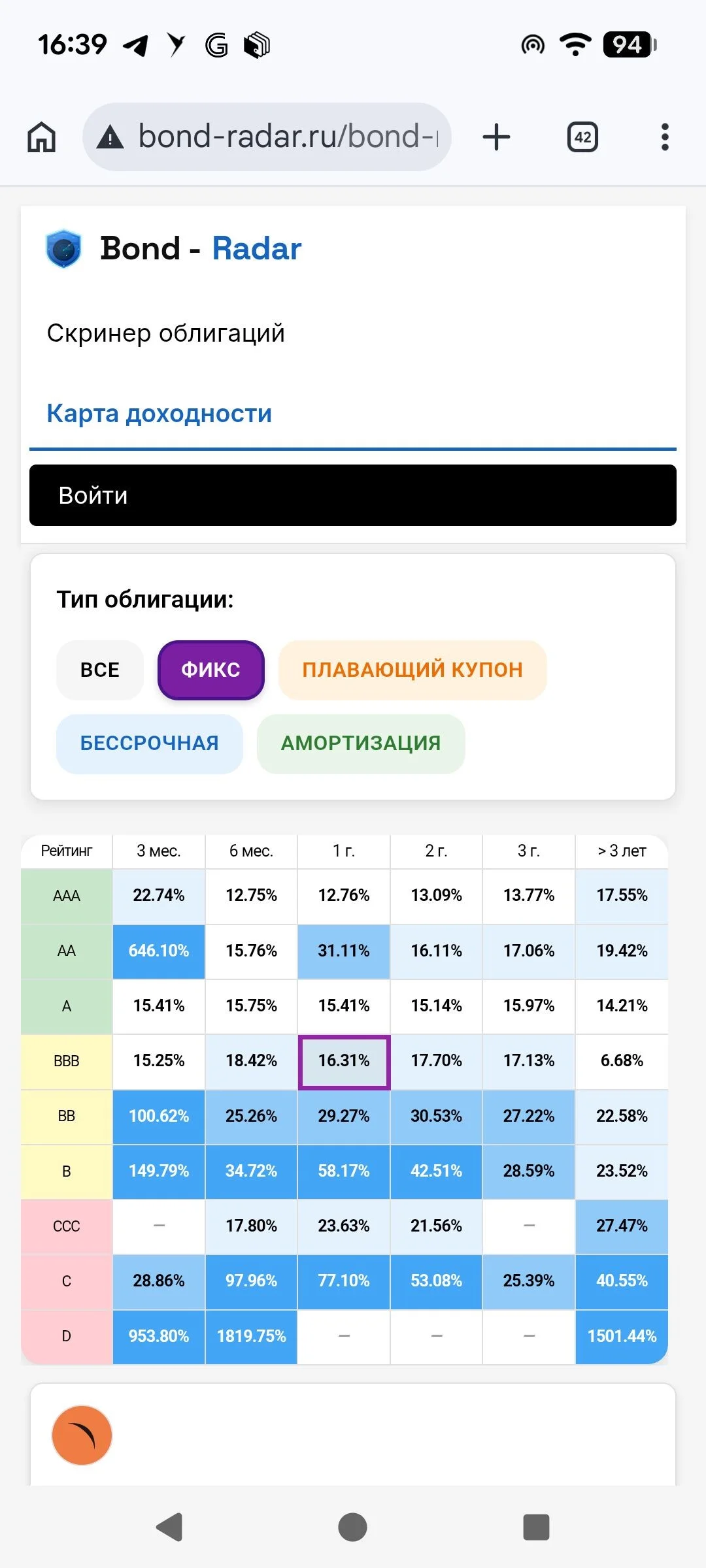Open the browser three-dot menu
706x1568 pixels.
point(665,137)
